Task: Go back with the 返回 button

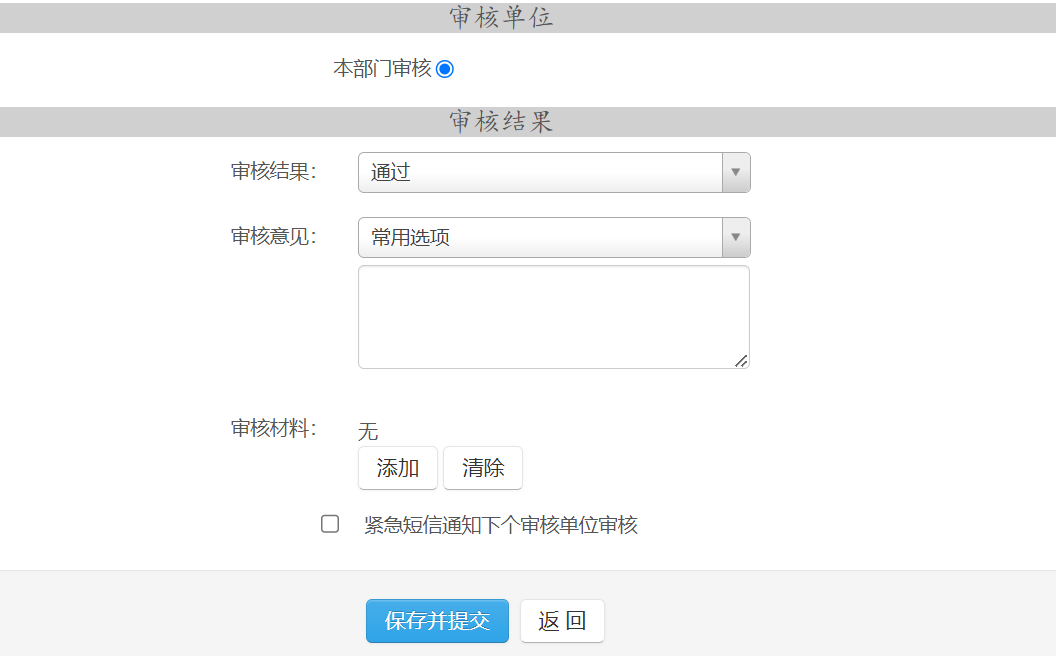Action: coord(562,621)
